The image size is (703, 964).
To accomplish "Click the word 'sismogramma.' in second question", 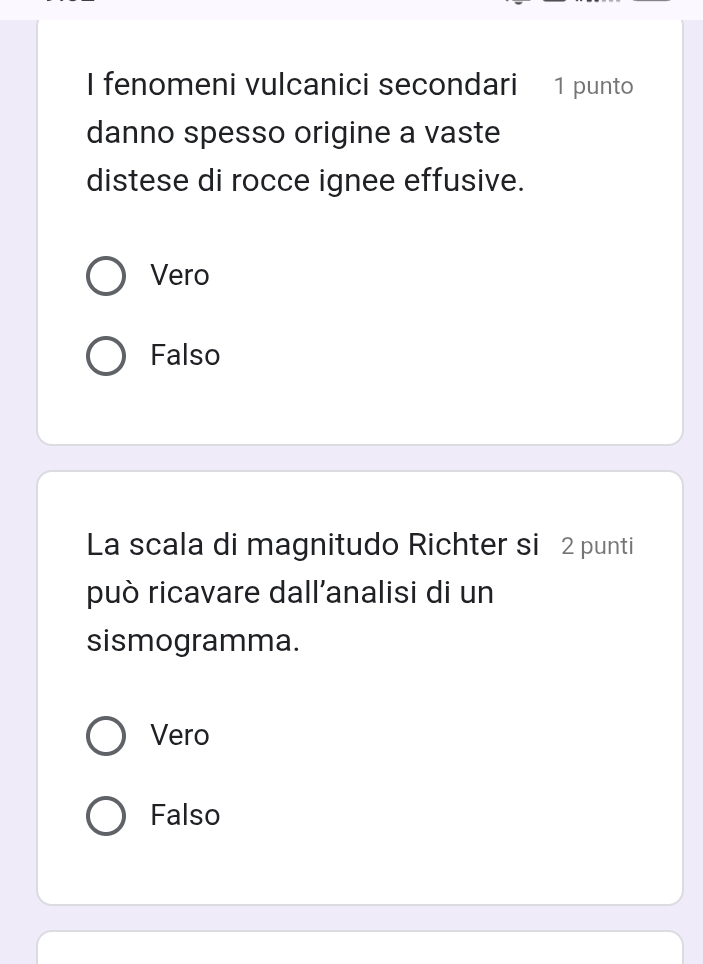I will coord(193,641).
